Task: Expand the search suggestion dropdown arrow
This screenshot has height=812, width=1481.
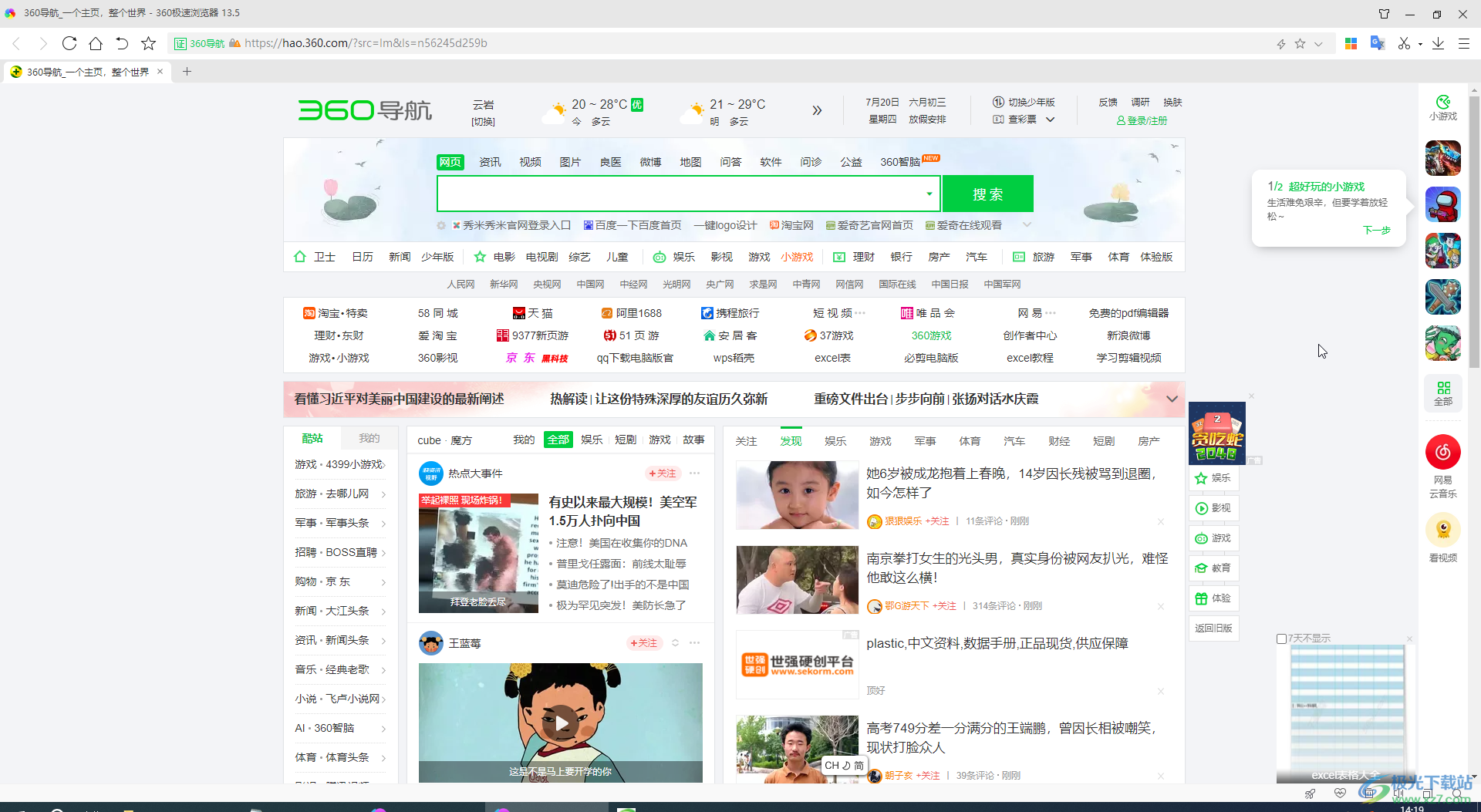Action: coord(929,194)
